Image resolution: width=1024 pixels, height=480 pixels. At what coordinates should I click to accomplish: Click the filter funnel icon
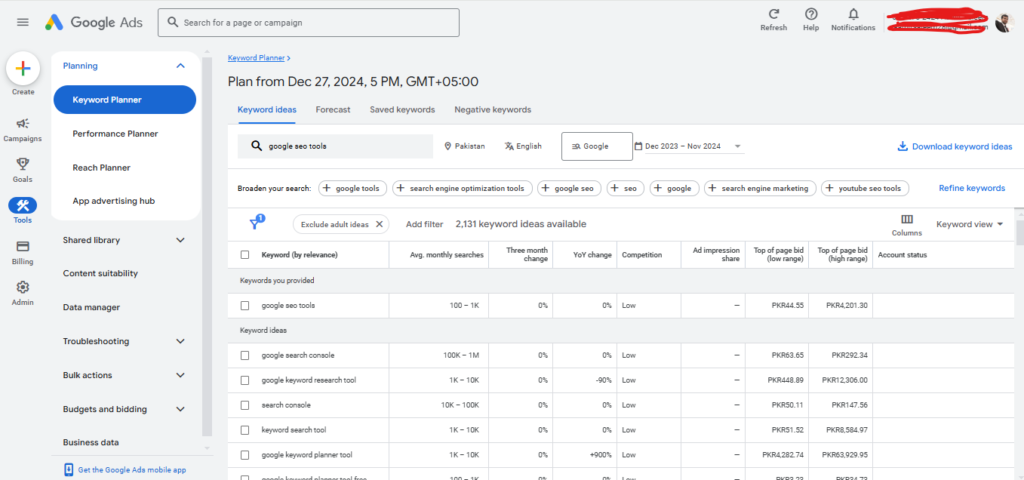click(x=255, y=224)
